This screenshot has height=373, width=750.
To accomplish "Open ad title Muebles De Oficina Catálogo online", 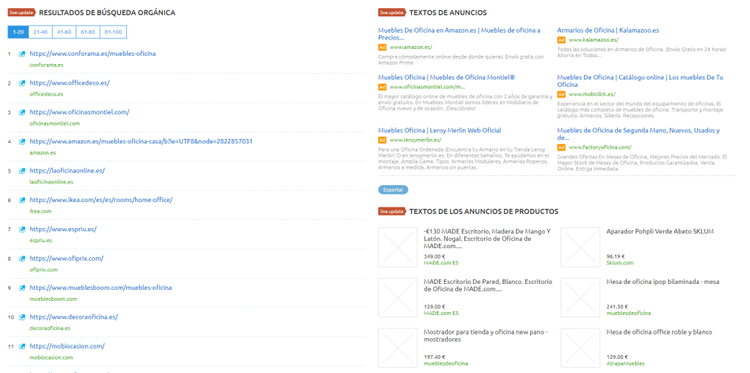I will pyautogui.click(x=640, y=81).
